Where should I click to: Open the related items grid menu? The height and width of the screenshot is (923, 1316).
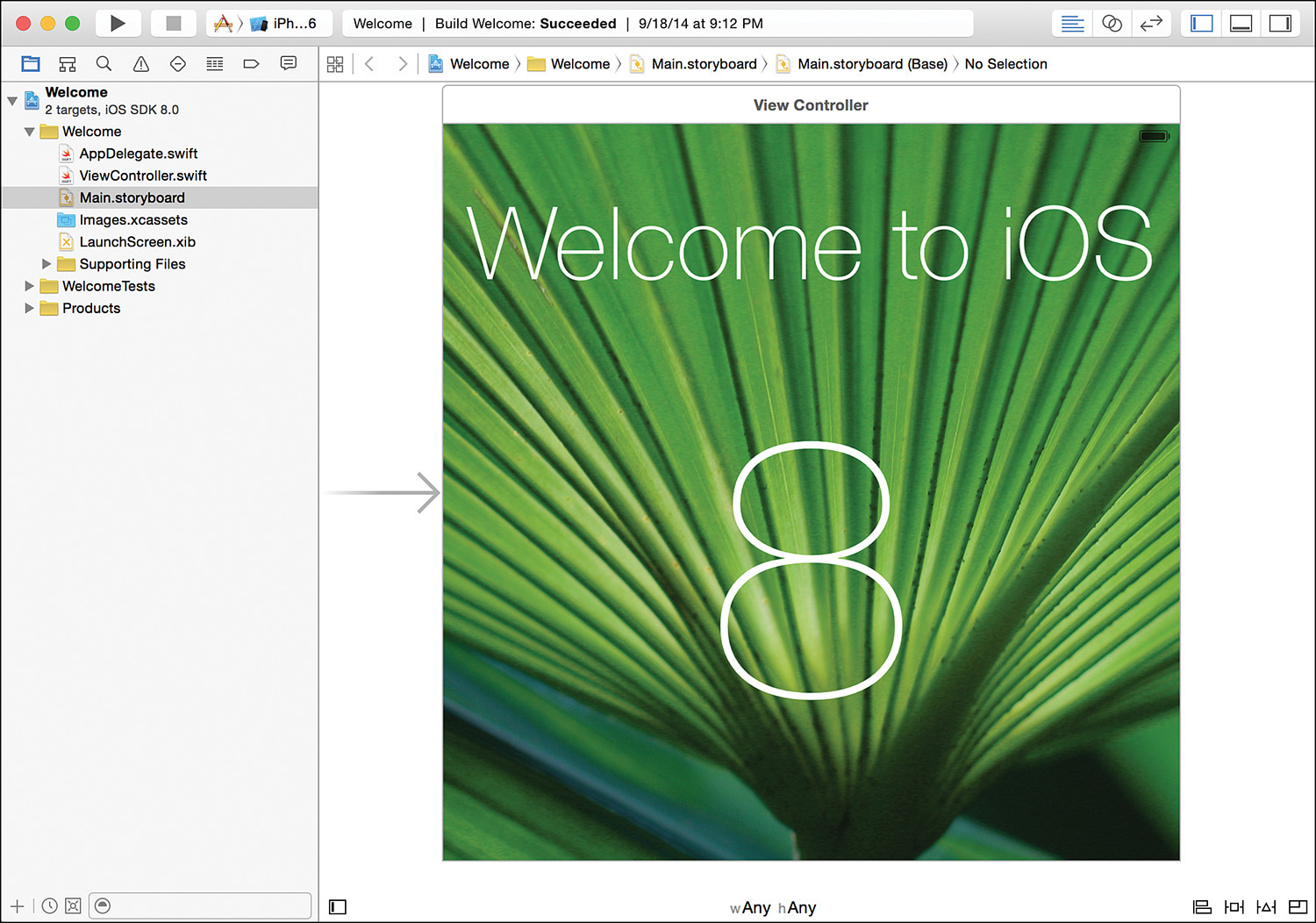click(x=335, y=64)
